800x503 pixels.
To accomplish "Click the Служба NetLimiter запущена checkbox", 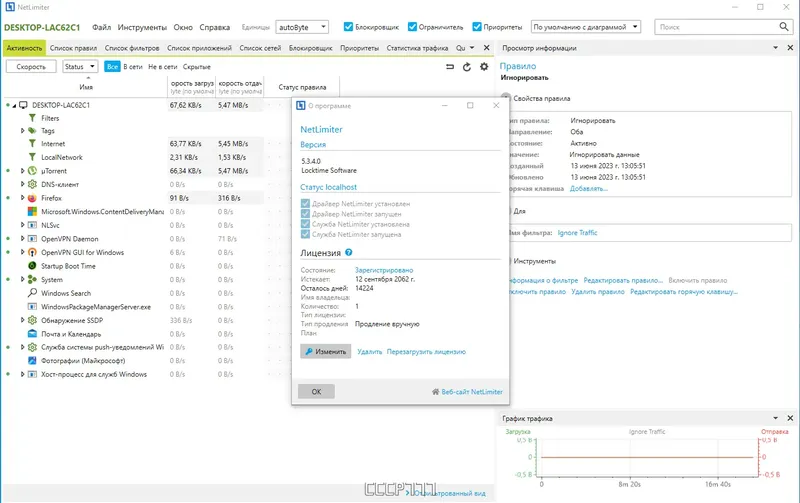I will pos(305,234).
